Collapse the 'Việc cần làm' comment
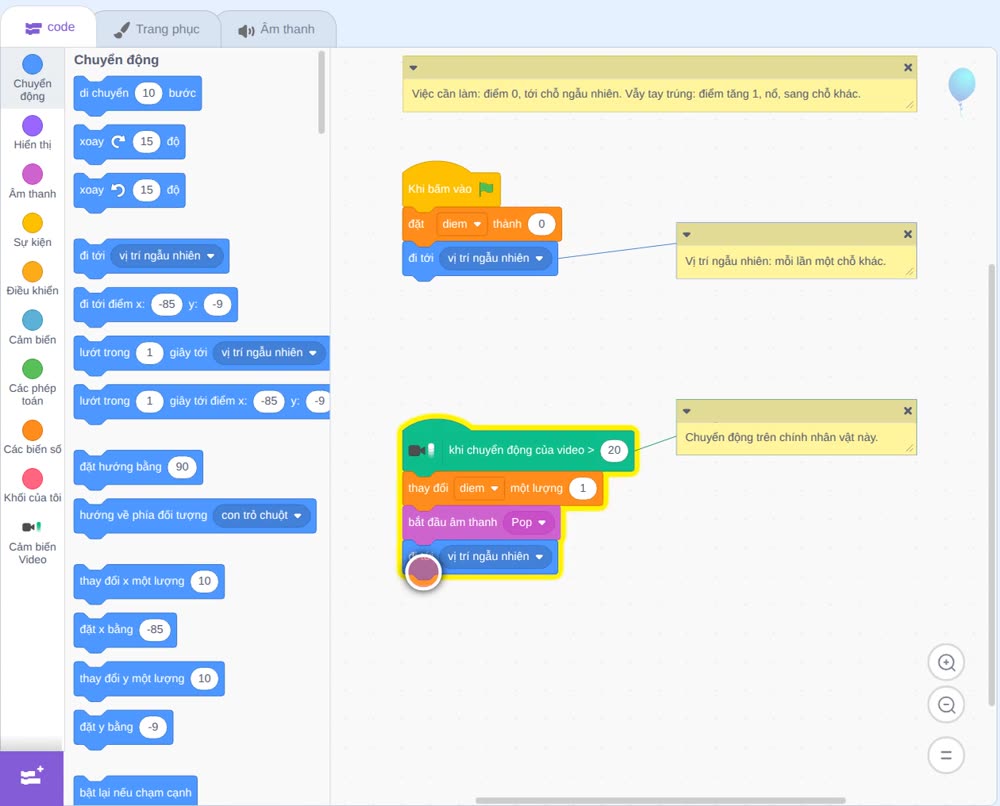 413,68
